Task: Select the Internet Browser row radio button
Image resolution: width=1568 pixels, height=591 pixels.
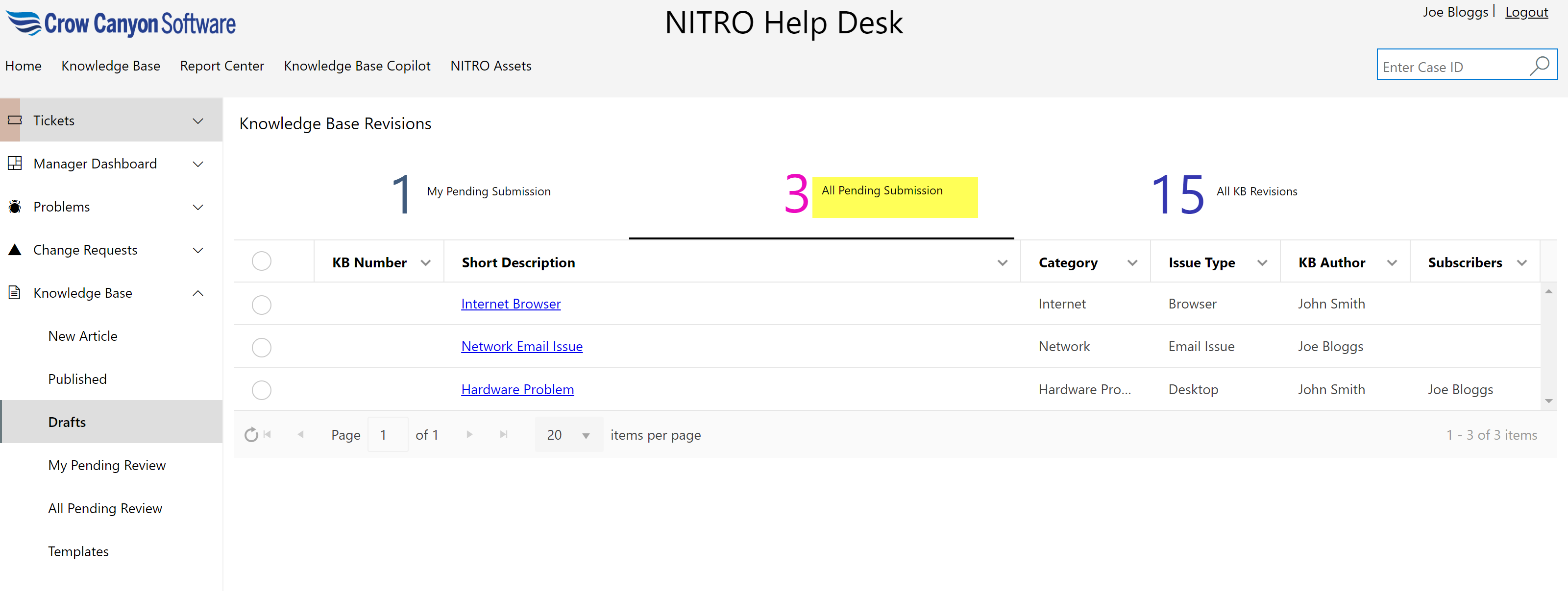Action: click(x=261, y=304)
